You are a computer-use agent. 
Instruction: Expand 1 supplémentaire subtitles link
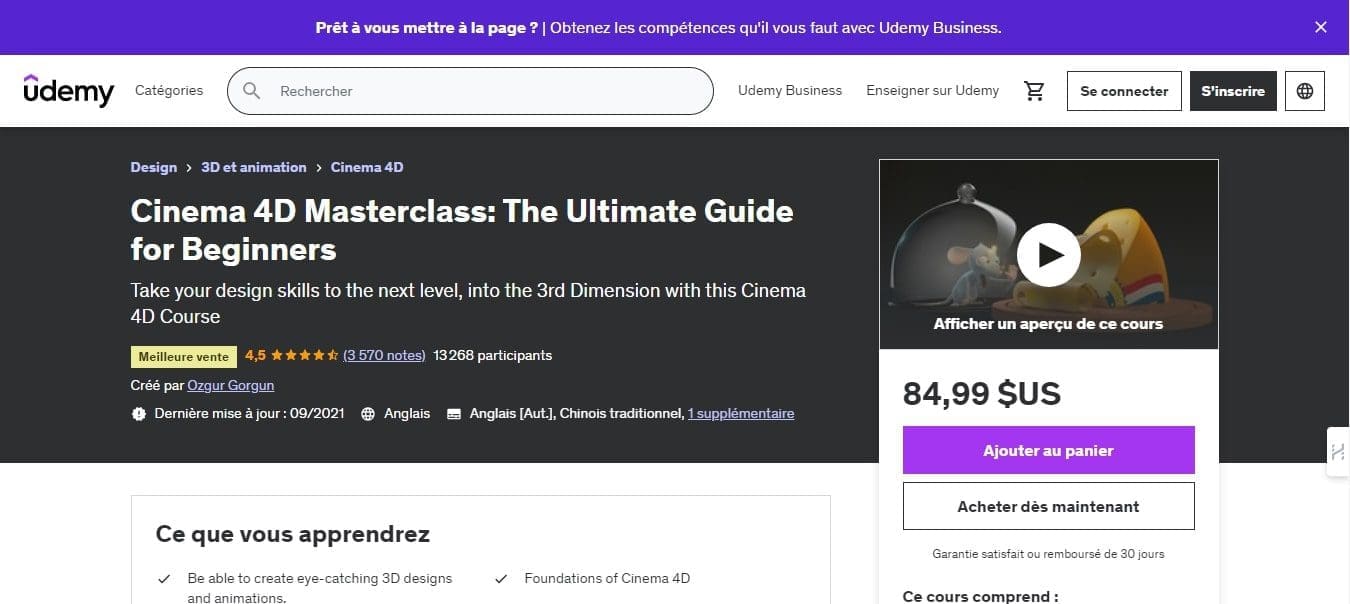(741, 413)
